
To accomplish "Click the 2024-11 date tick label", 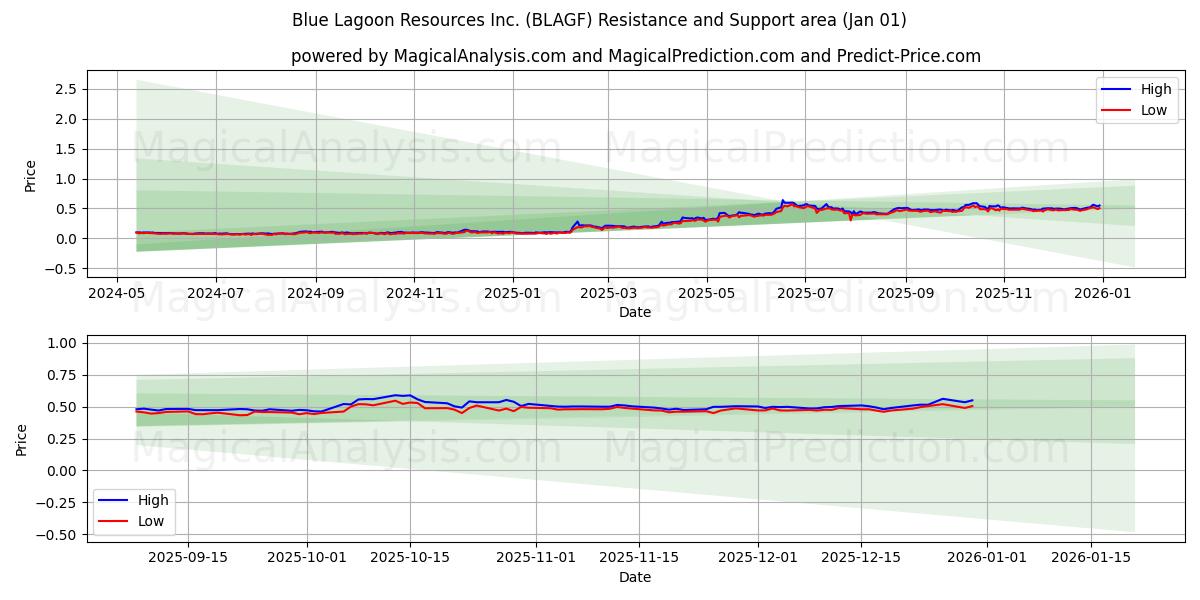I will coord(414,294).
